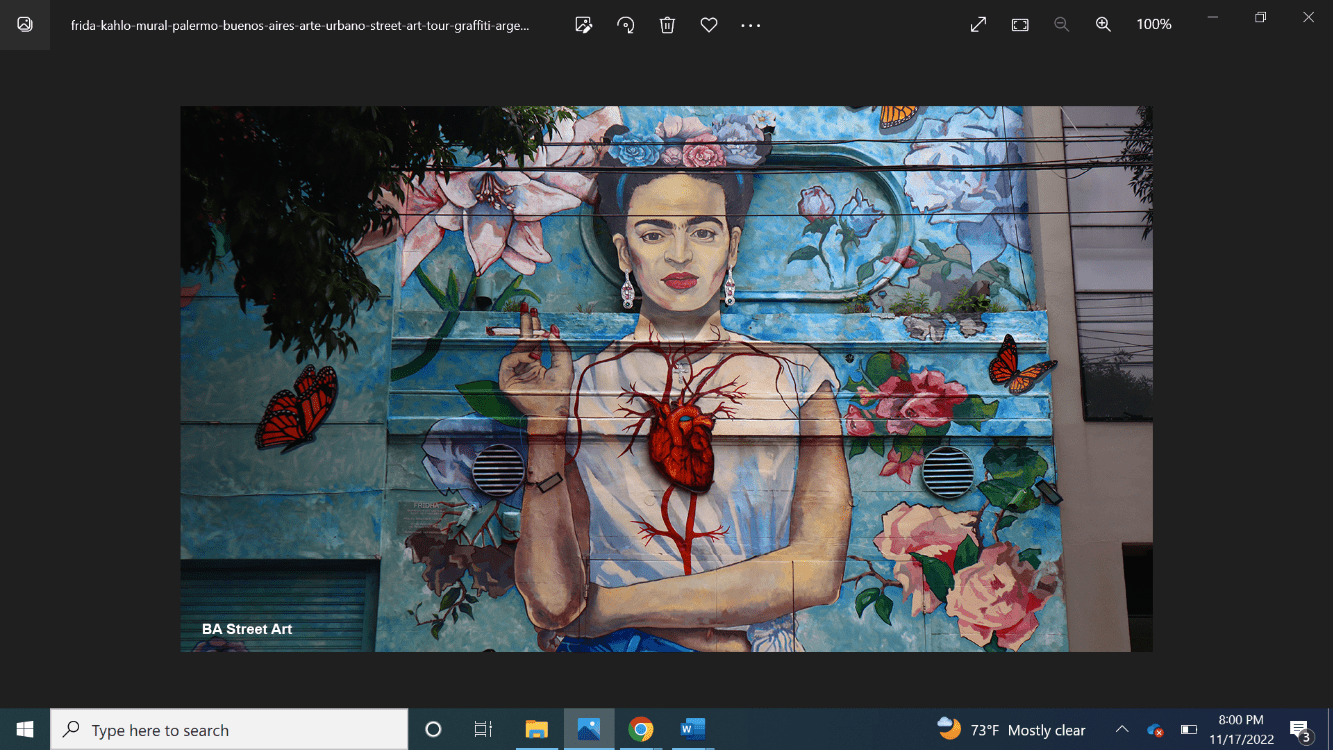Image resolution: width=1333 pixels, height=750 pixels.
Task: Open the See more ellipsis menu
Action: click(750, 25)
